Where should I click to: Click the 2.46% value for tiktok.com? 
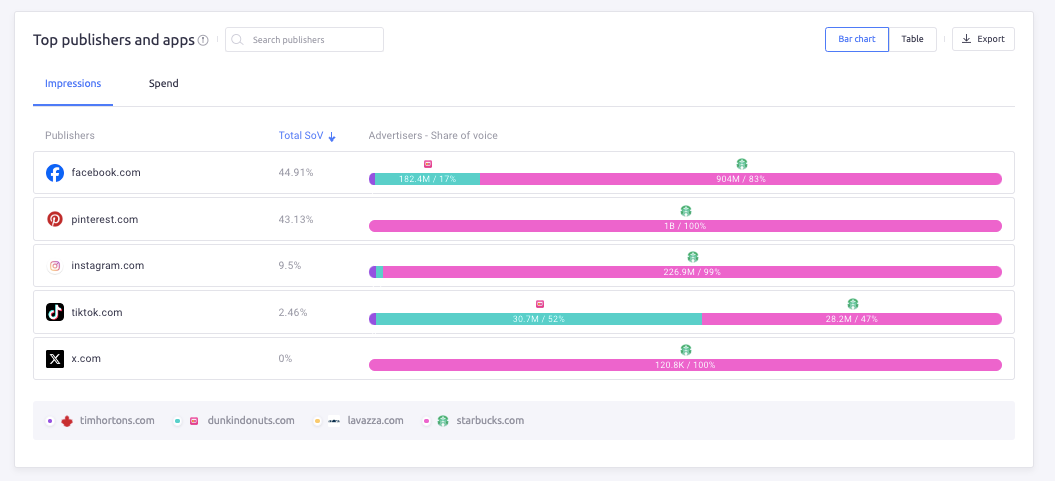point(293,312)
